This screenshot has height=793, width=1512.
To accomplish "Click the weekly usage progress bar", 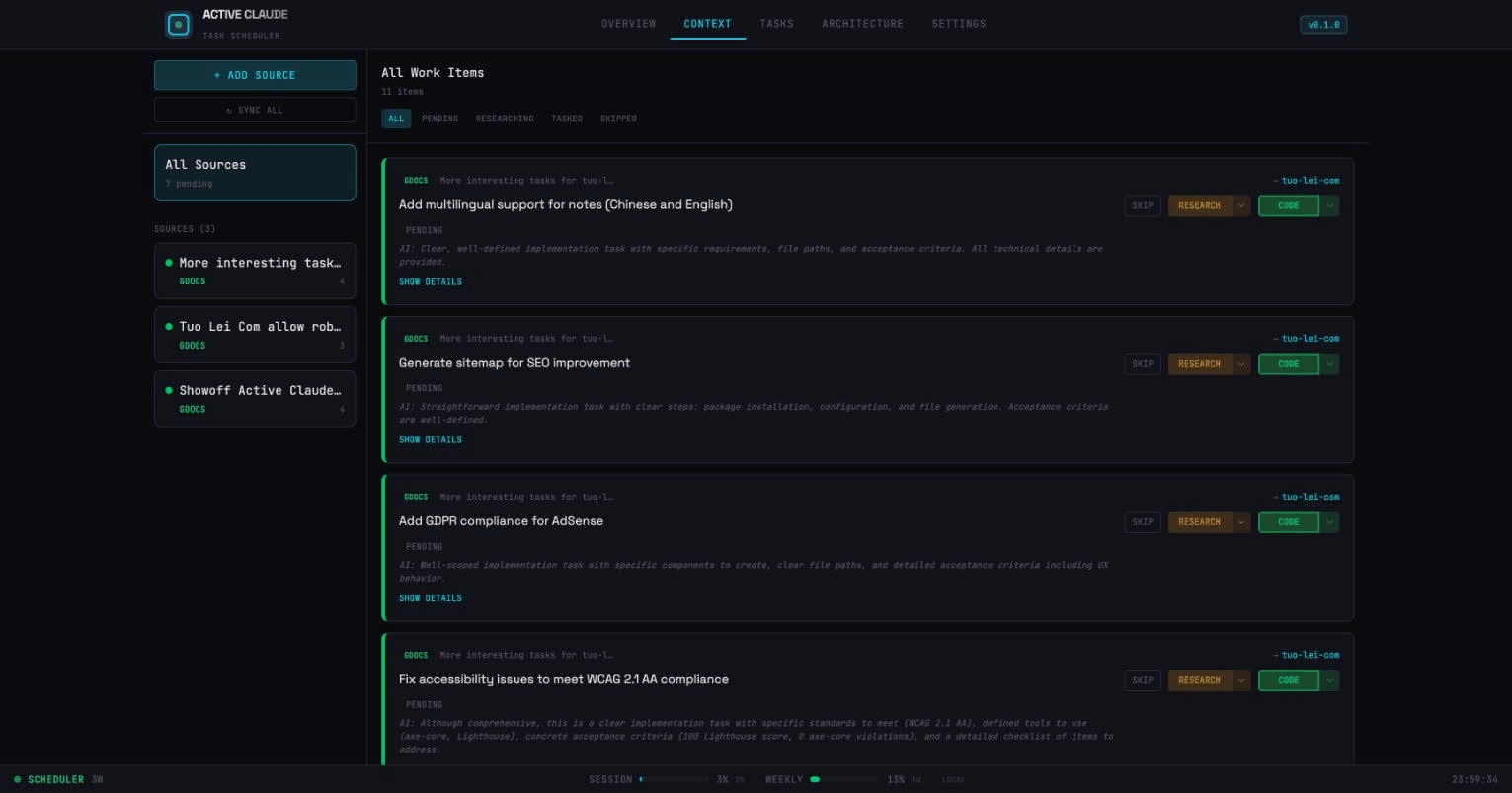I will pyautogui.click(x=843, y=779).
